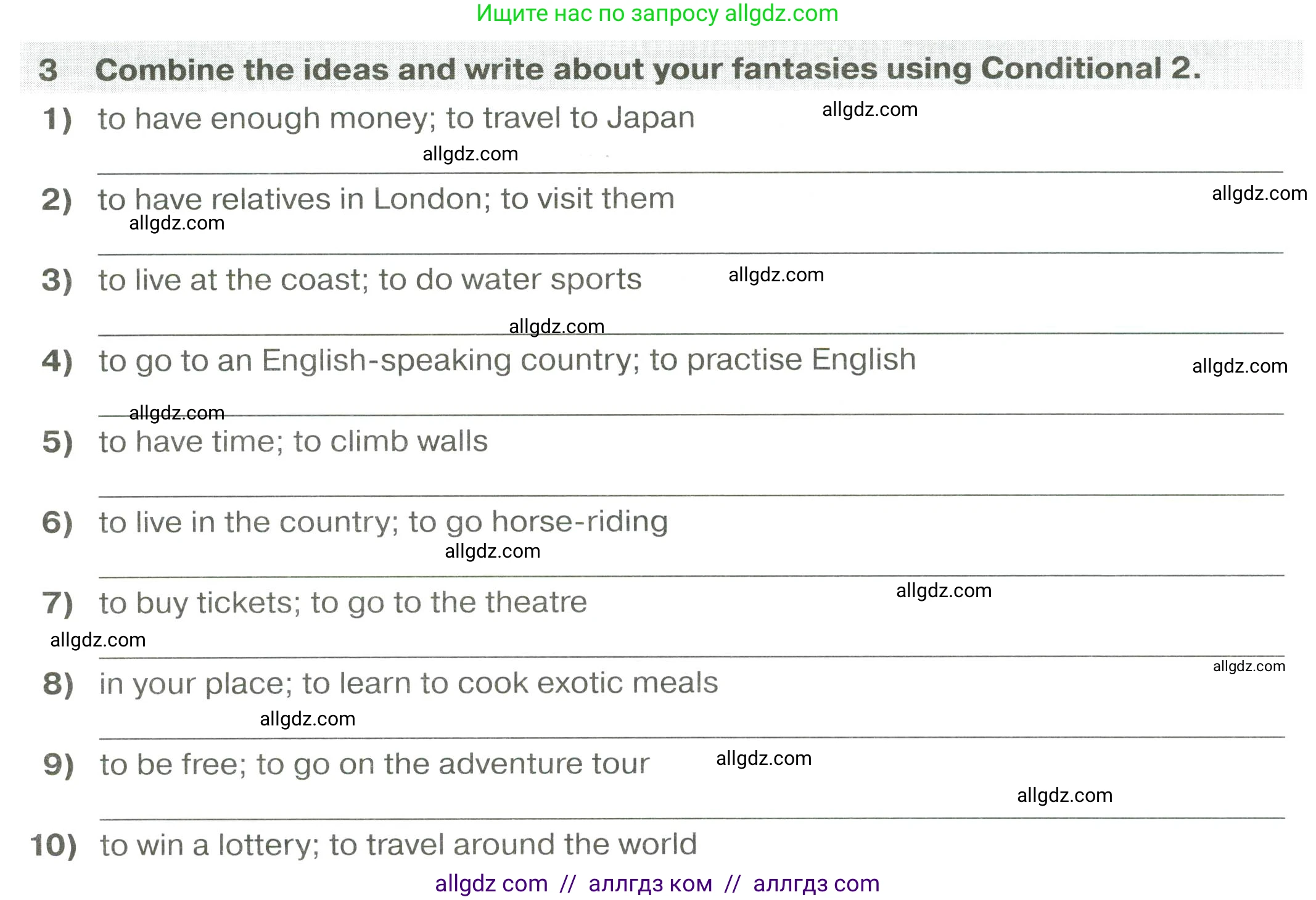The width and height of the screenshot is (1316, 900).
Task: Select the prompt "to have time; to climb walls"
Action: tap(294, 442)
